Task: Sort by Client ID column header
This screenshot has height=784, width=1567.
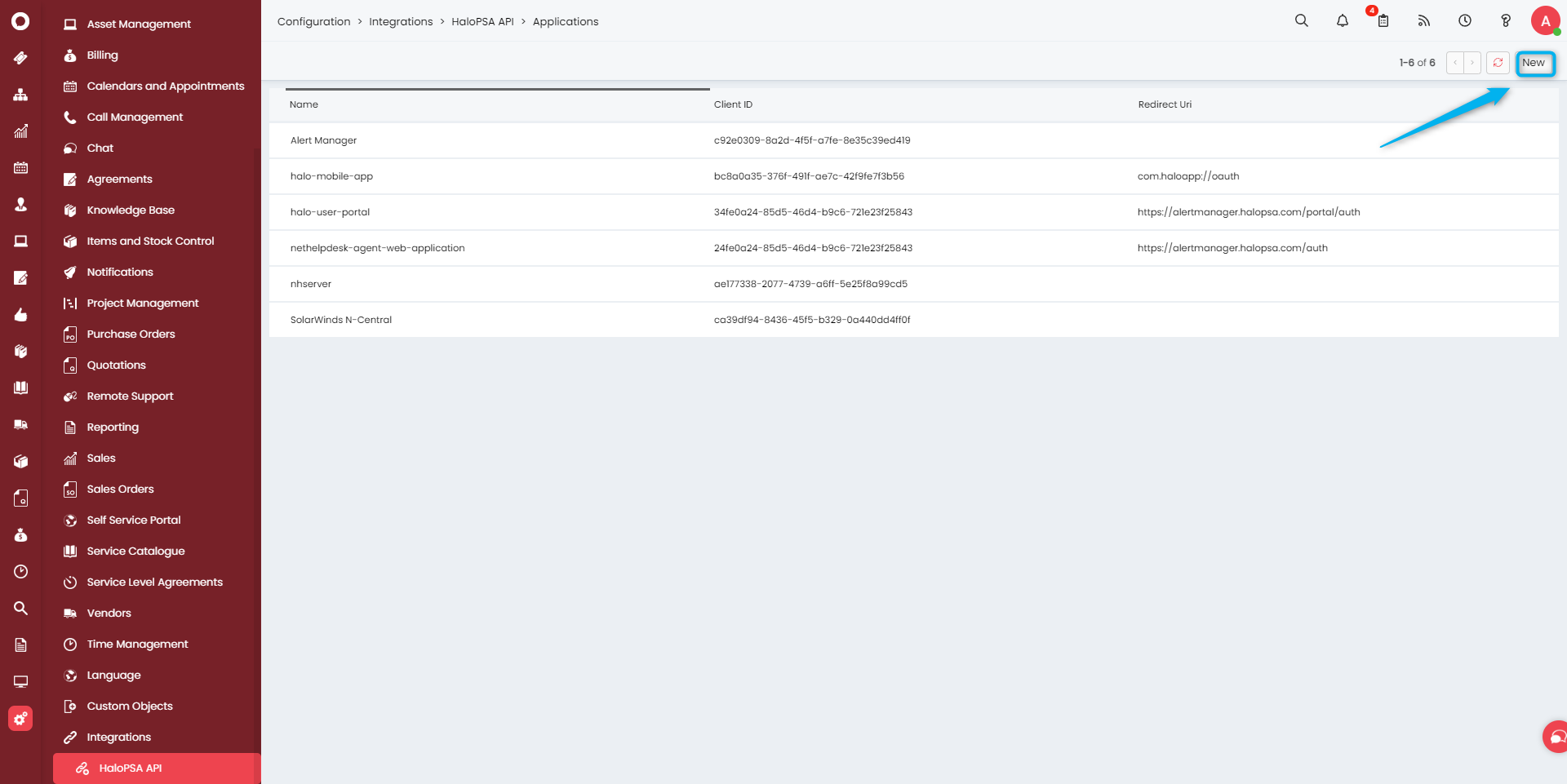Action: 733,104
